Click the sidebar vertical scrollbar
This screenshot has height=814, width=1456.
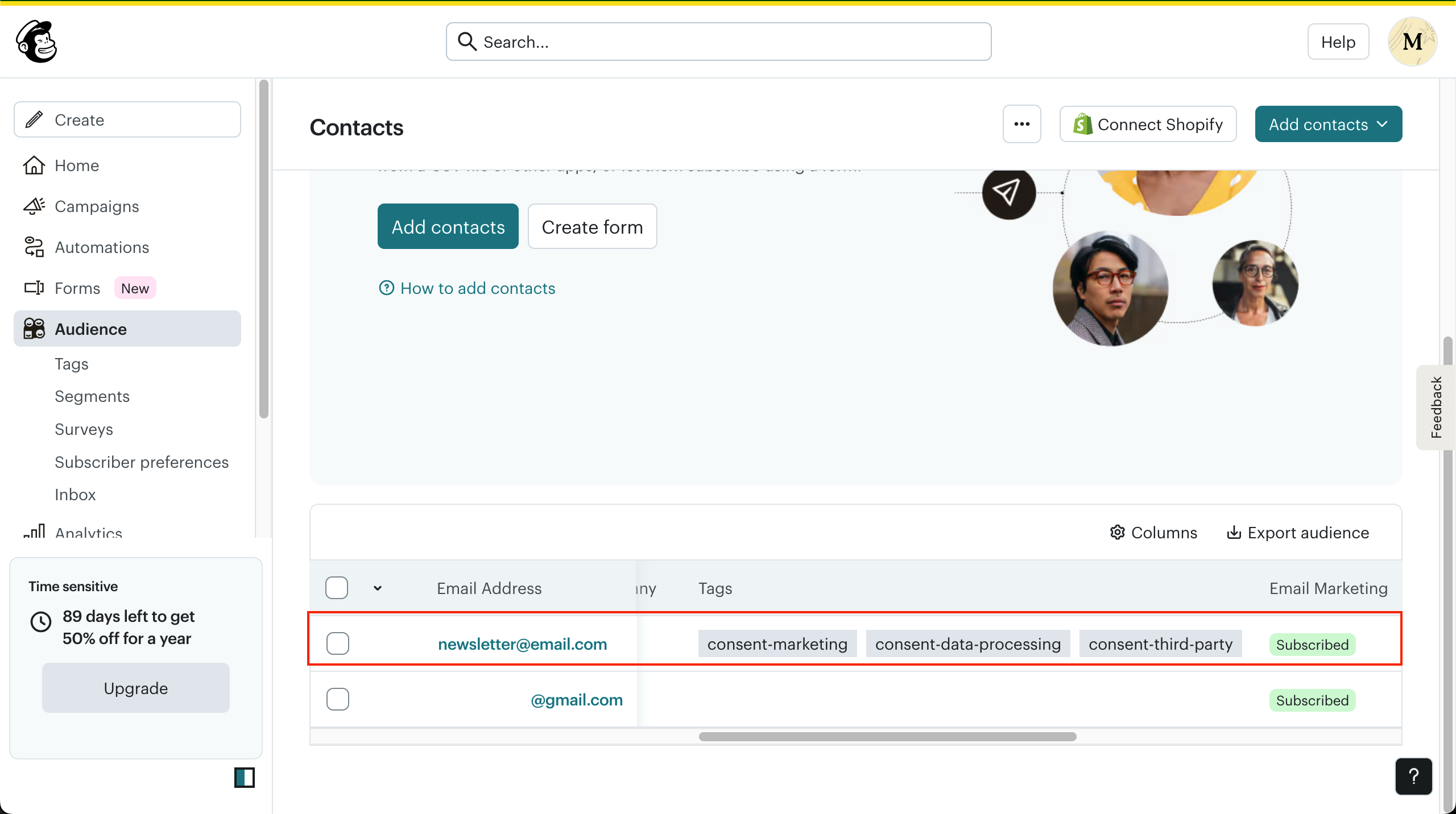pyautogui.click(x=264, y=249)
